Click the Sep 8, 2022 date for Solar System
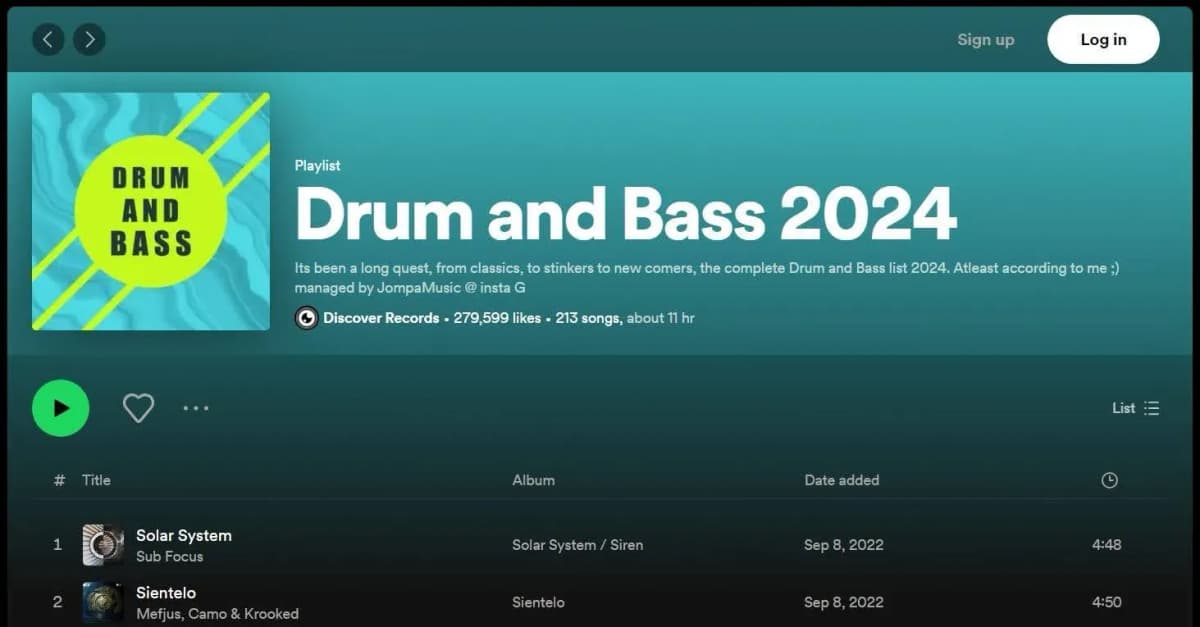 click(844, 545)
